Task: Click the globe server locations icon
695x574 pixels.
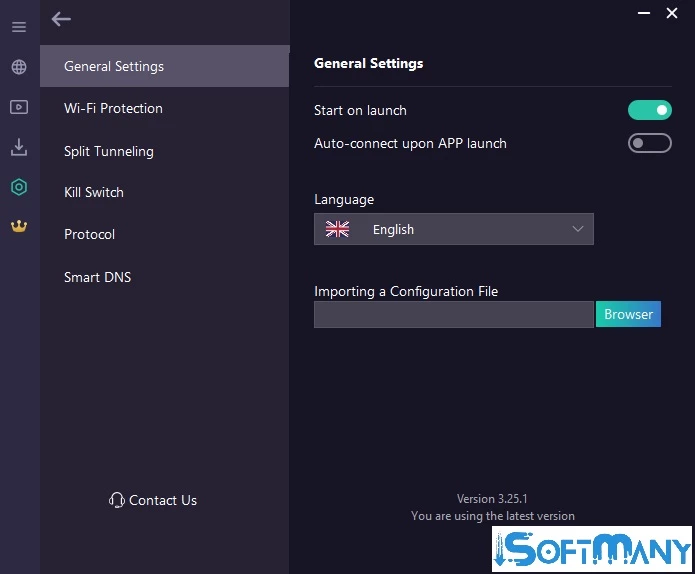Action: [x=19, y=68]
